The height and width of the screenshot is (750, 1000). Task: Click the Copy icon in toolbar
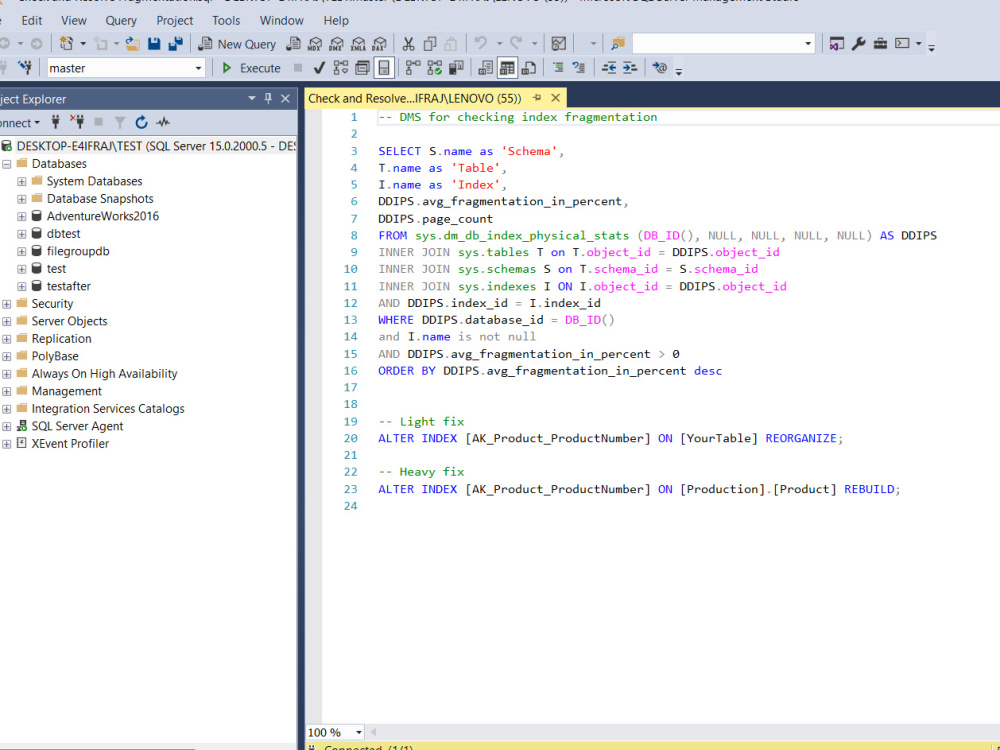[430, 44]
